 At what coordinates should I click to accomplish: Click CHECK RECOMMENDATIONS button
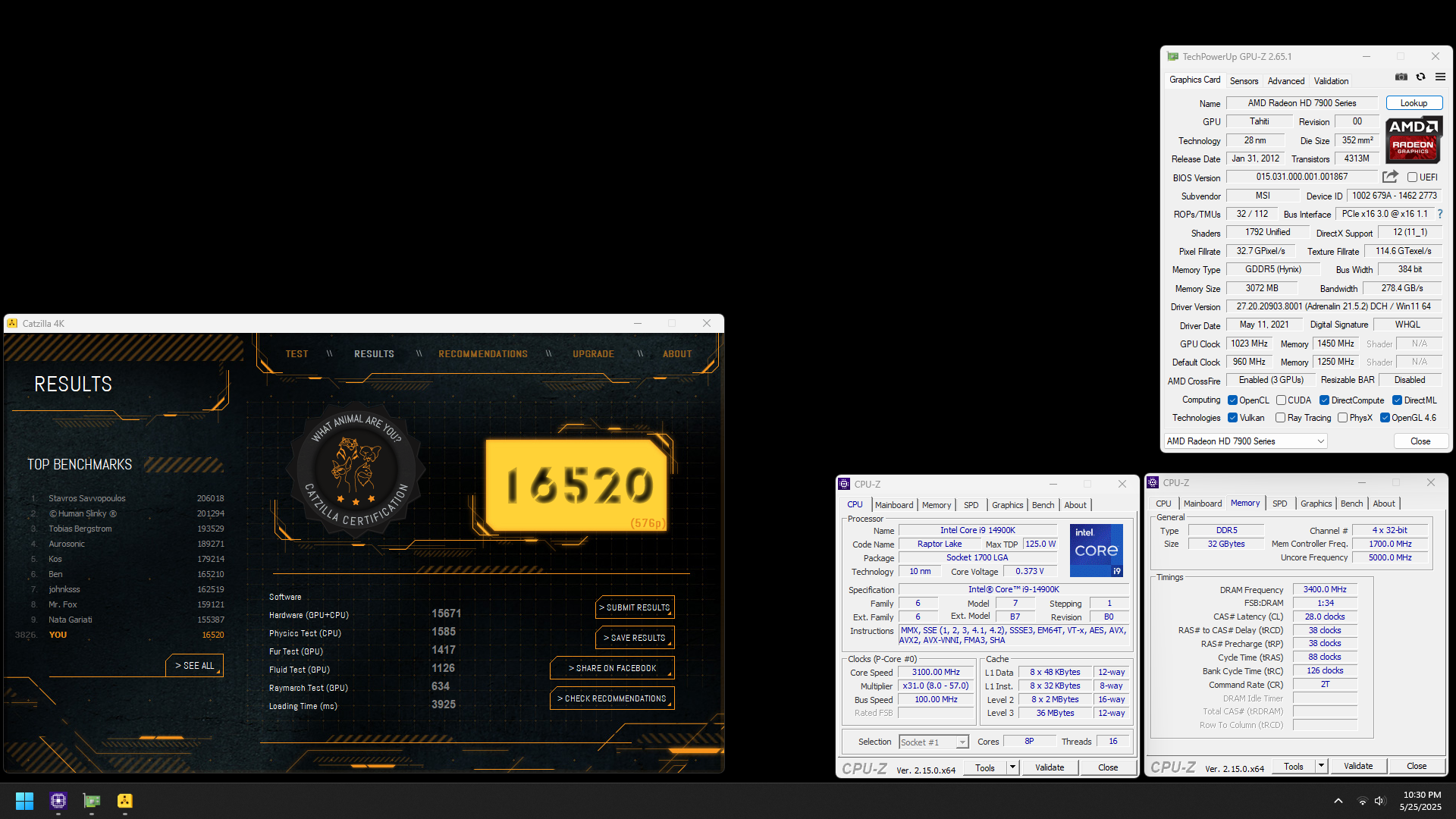[612, 698]
